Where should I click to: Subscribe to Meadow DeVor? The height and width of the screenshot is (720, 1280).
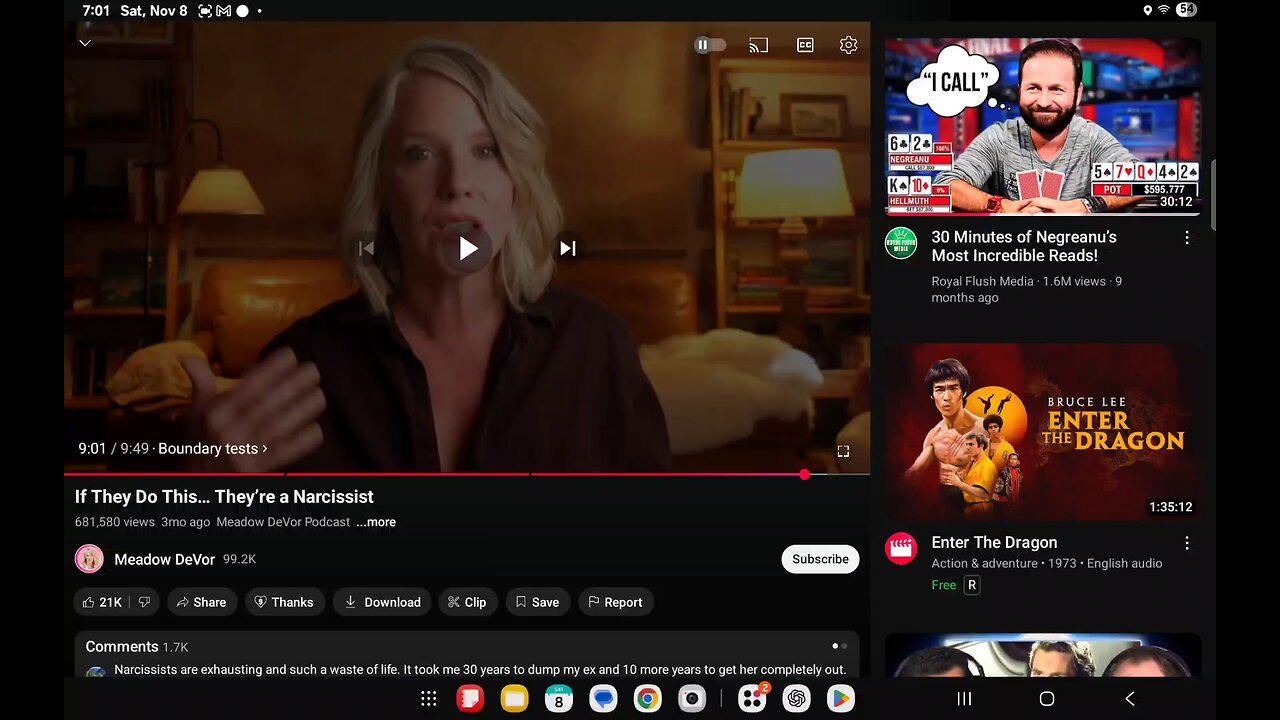click(x=820, y=559)
